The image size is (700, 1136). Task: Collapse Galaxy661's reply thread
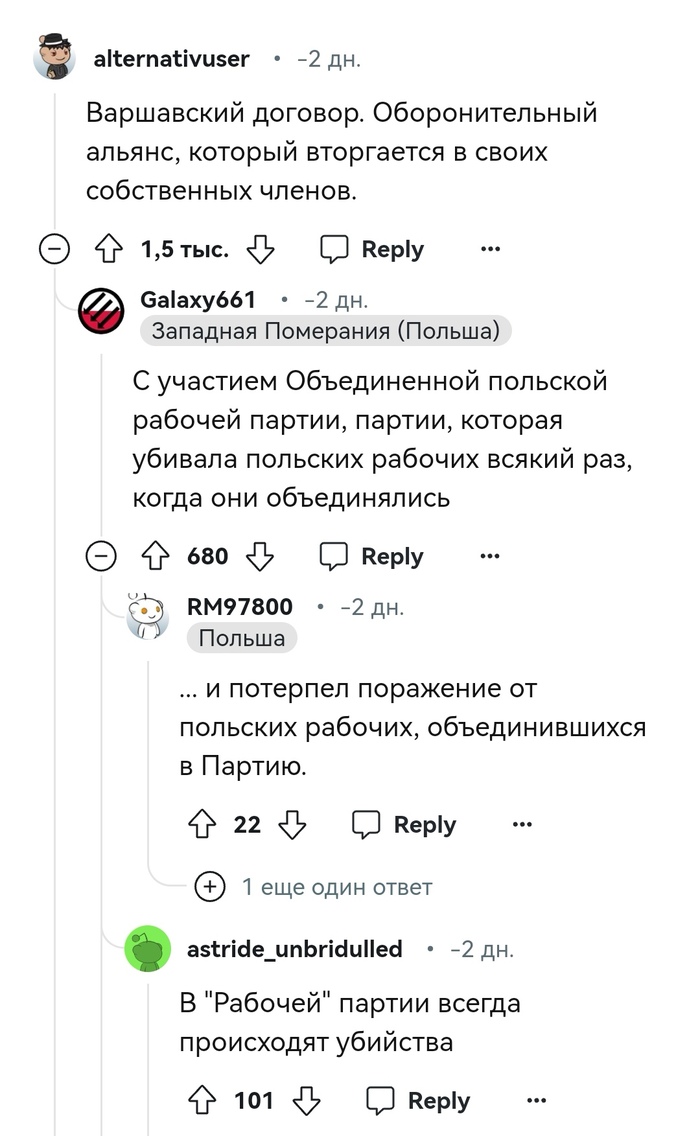(x=101, y=556)
